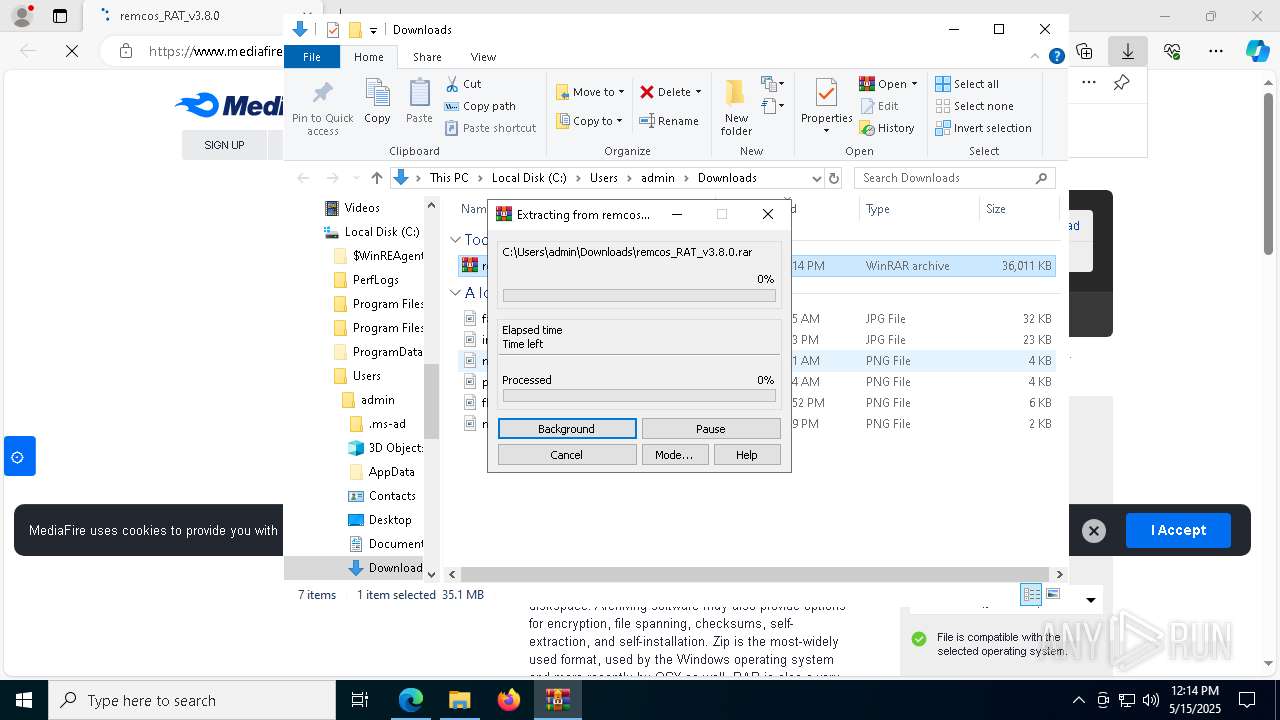1280x720 pixels.
Task: Click the Edit command in Open group
Action: click(879, 106)
